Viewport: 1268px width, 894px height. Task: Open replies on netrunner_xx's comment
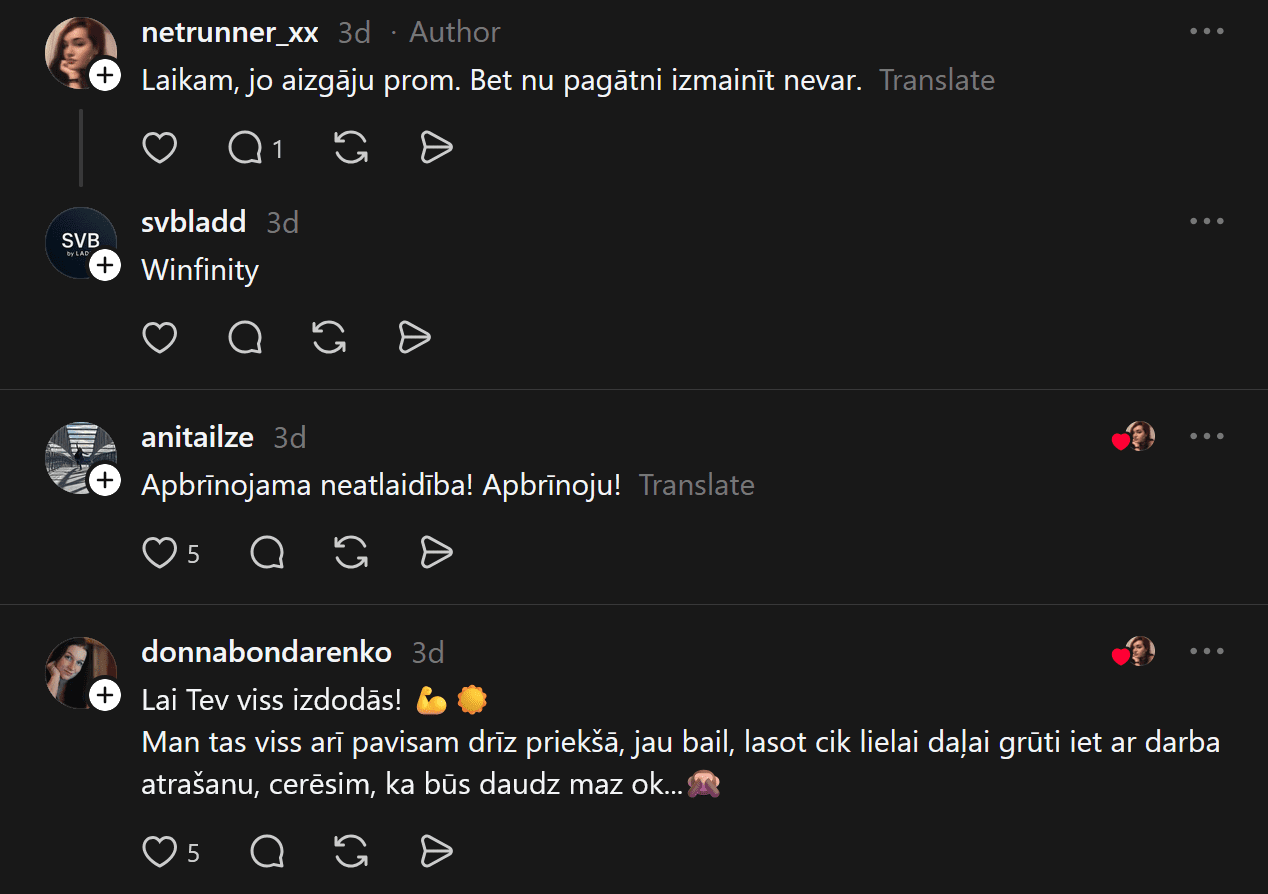[246, 149]
